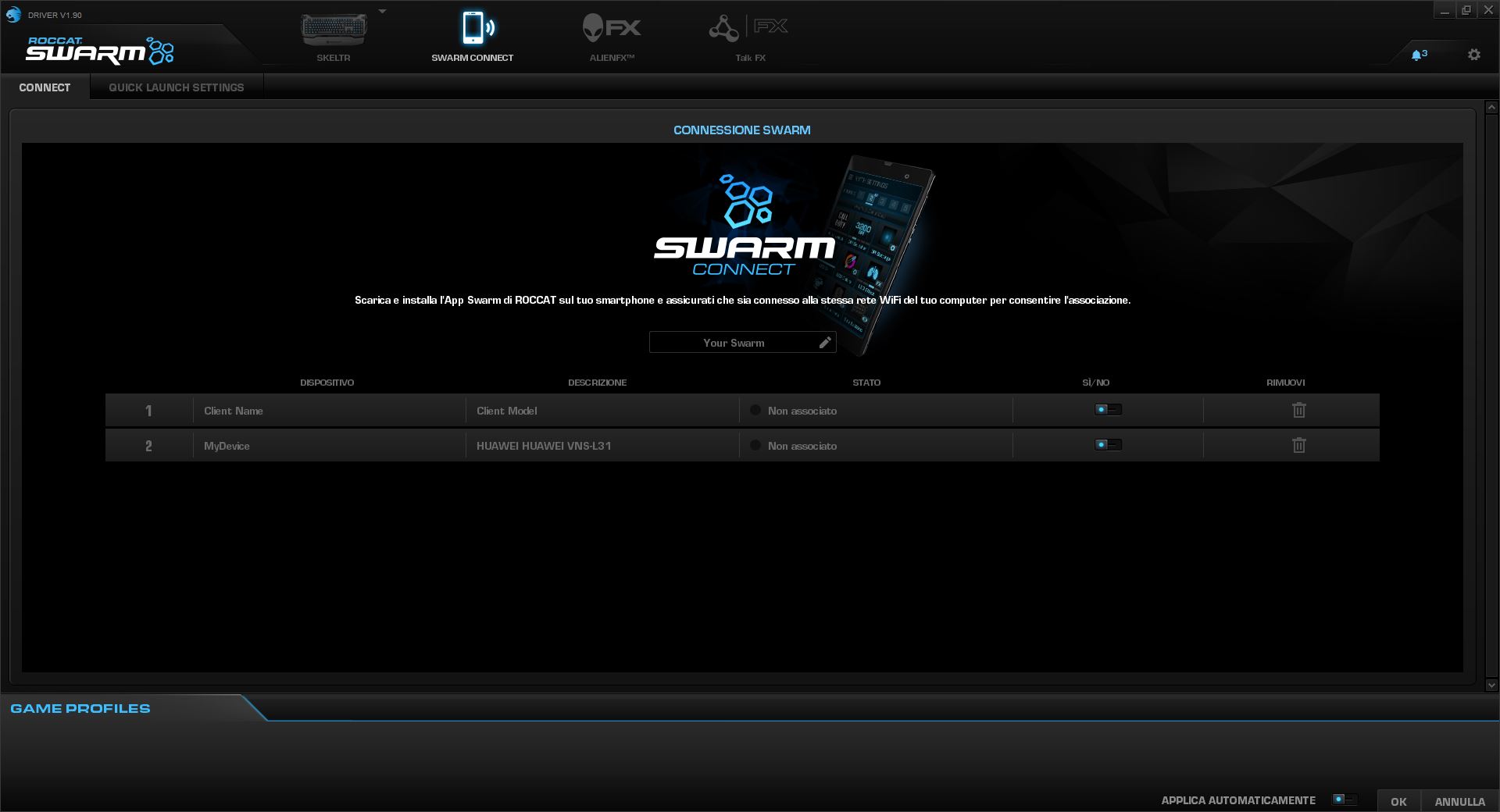Screen dimensions: 1500x812
Task: Open the Talk FX module icon
Action: click(x=748, y=29)
